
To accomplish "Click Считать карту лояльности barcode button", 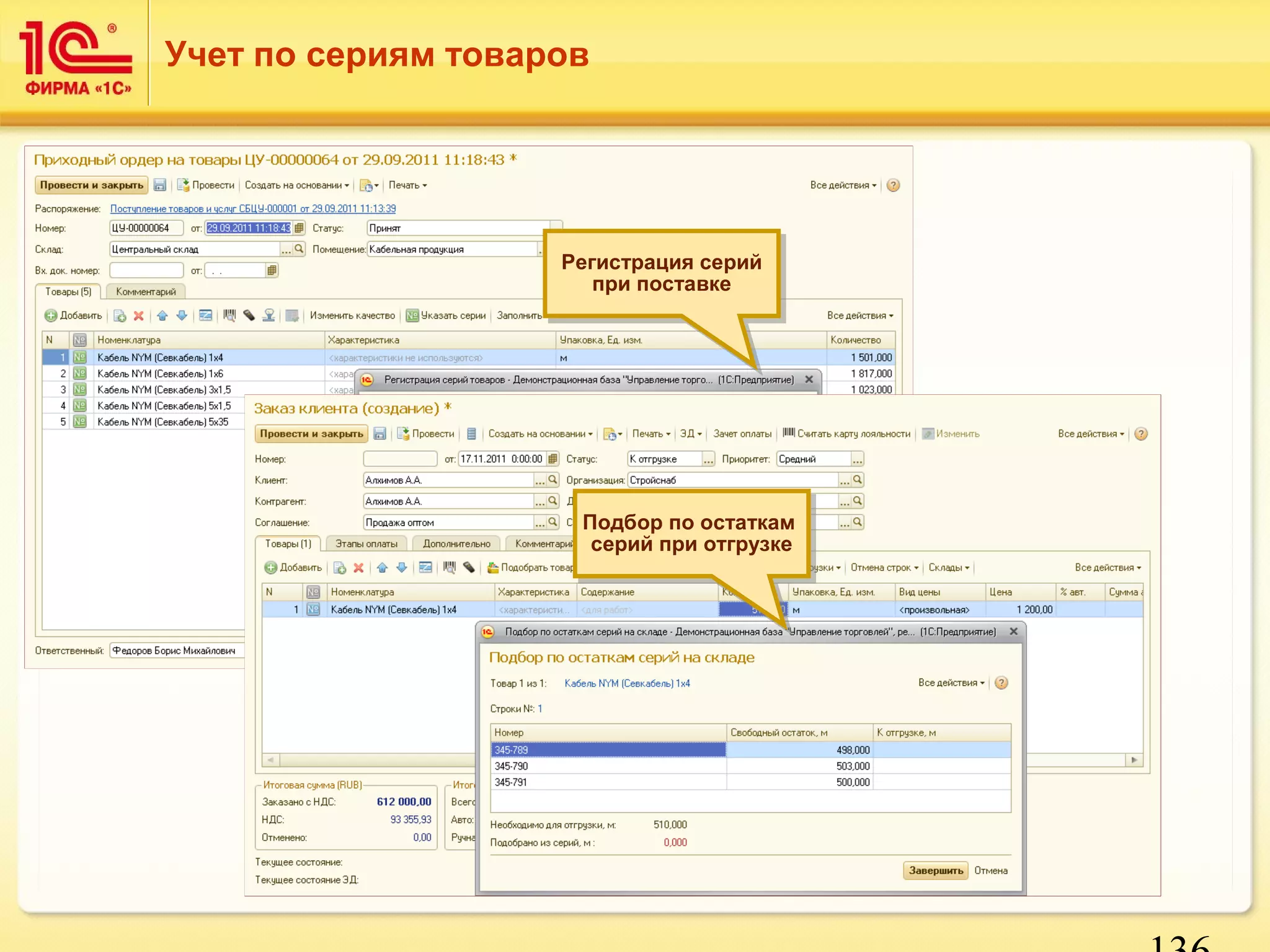I will click(846, 434).
